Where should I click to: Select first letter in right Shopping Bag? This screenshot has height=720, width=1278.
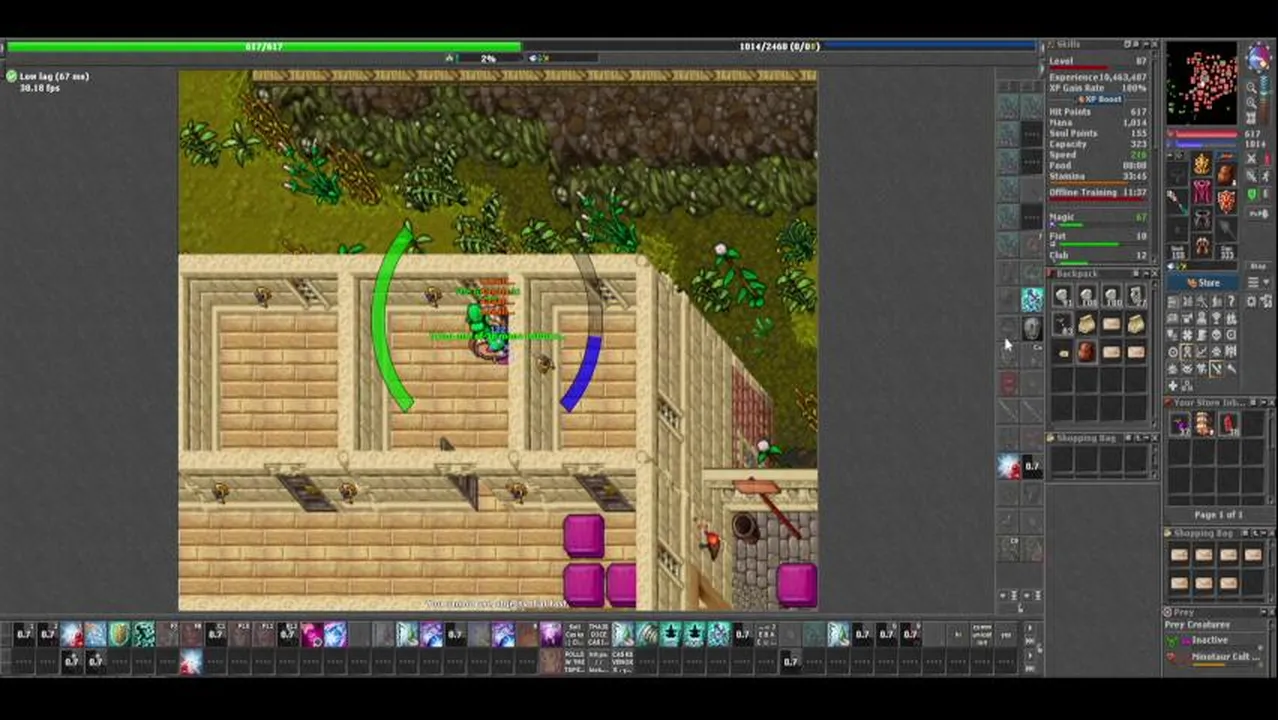[1180, 555]
